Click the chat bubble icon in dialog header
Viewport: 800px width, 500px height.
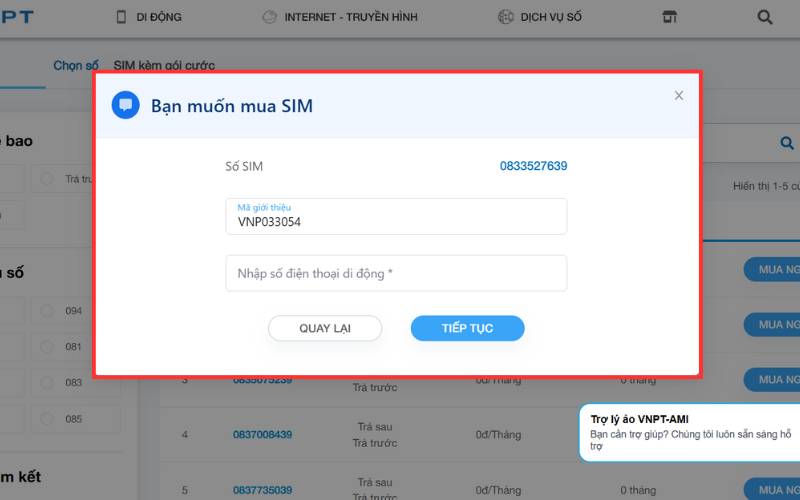[126, 105]
